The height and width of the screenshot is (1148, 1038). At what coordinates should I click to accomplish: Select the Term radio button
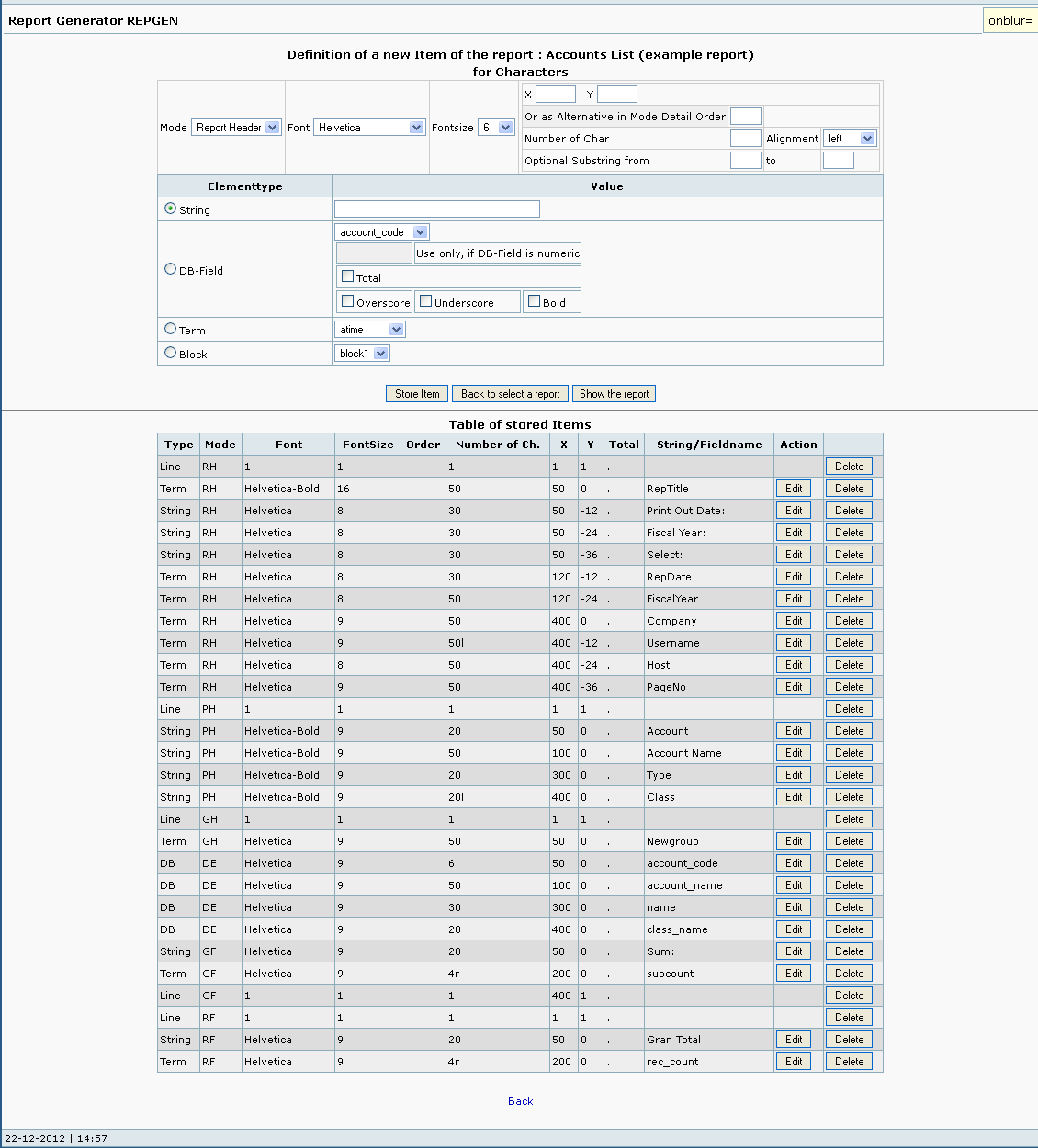[170, 328]
